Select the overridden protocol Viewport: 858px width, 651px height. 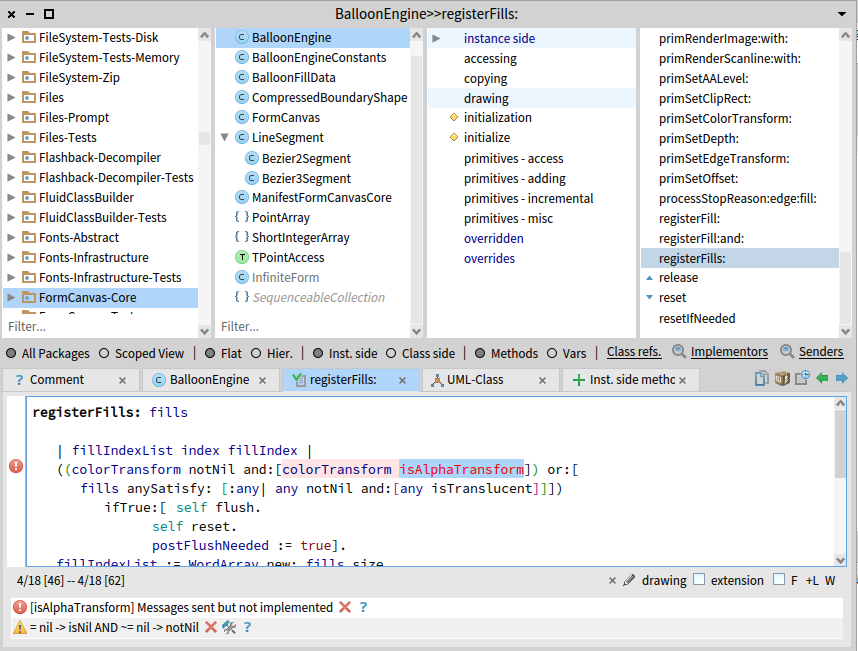(494, 239)
